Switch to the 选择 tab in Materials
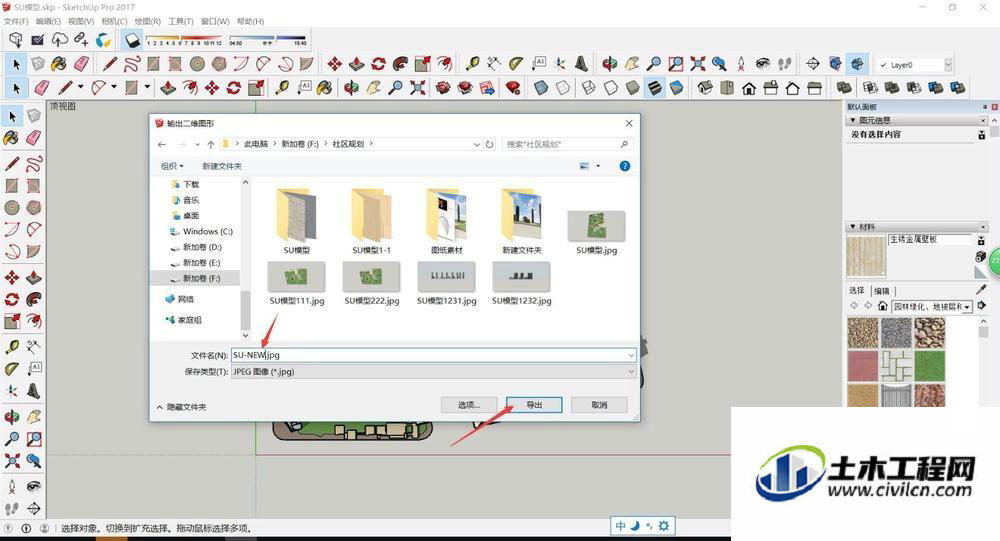 click(x=857, y=290)
